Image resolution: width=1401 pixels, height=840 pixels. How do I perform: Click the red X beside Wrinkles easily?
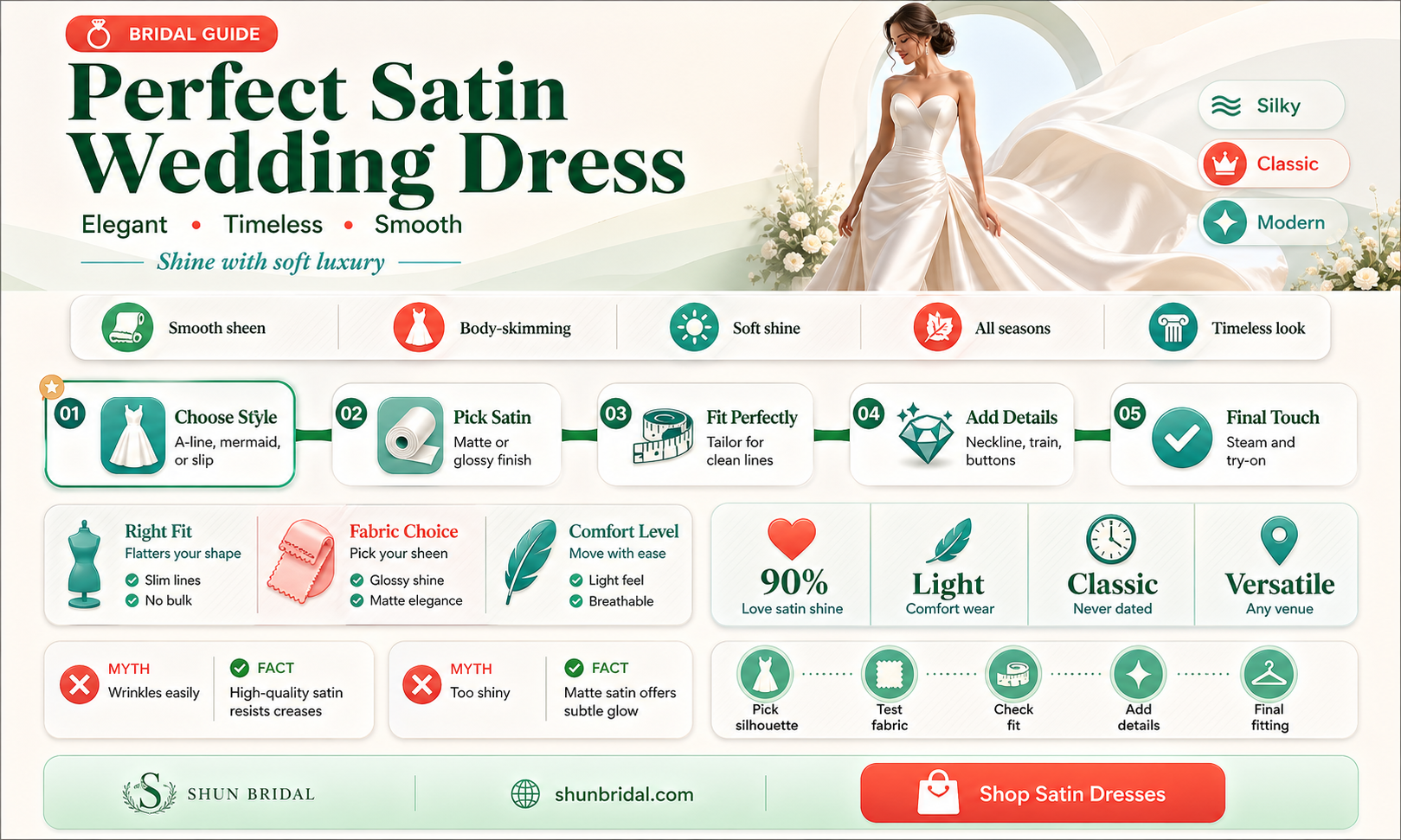point(79,685)
